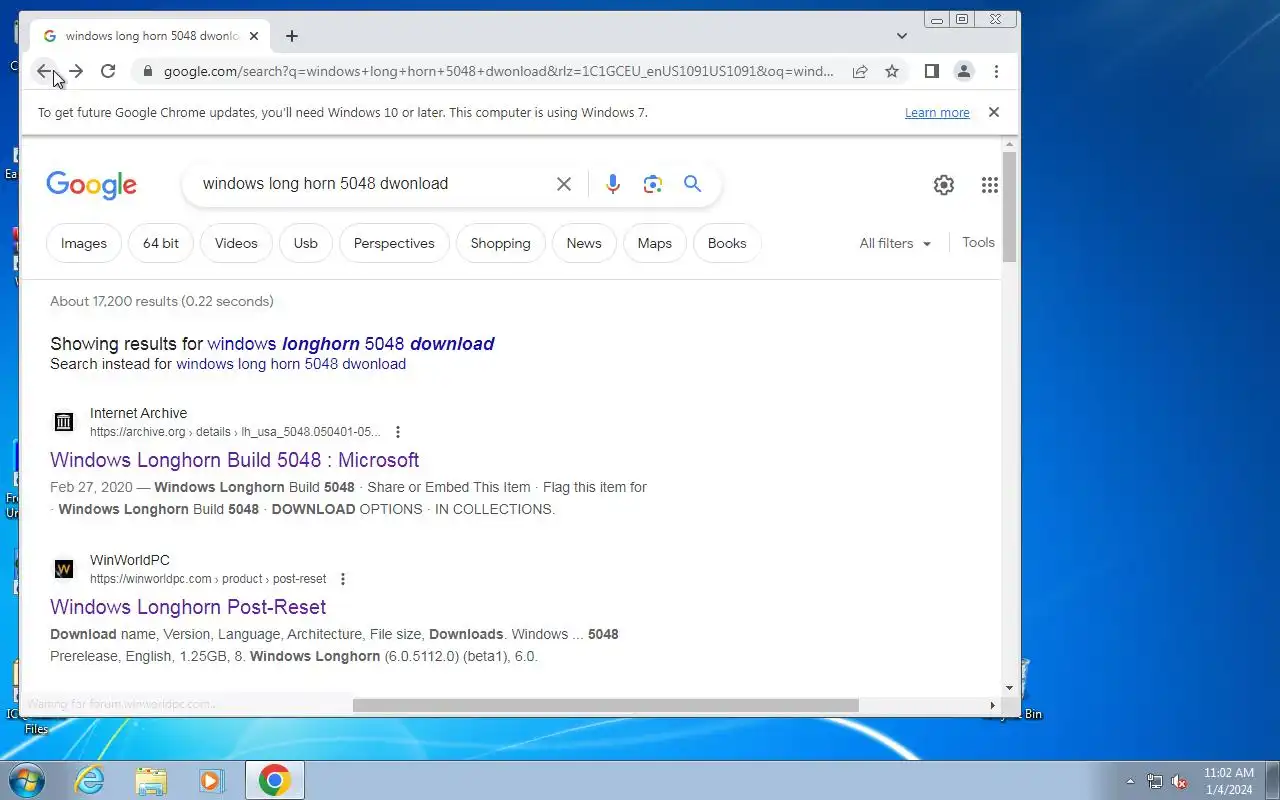Switch to the Images filter
This screenshot has height=800, width=1280.
[x=84, y=243]
